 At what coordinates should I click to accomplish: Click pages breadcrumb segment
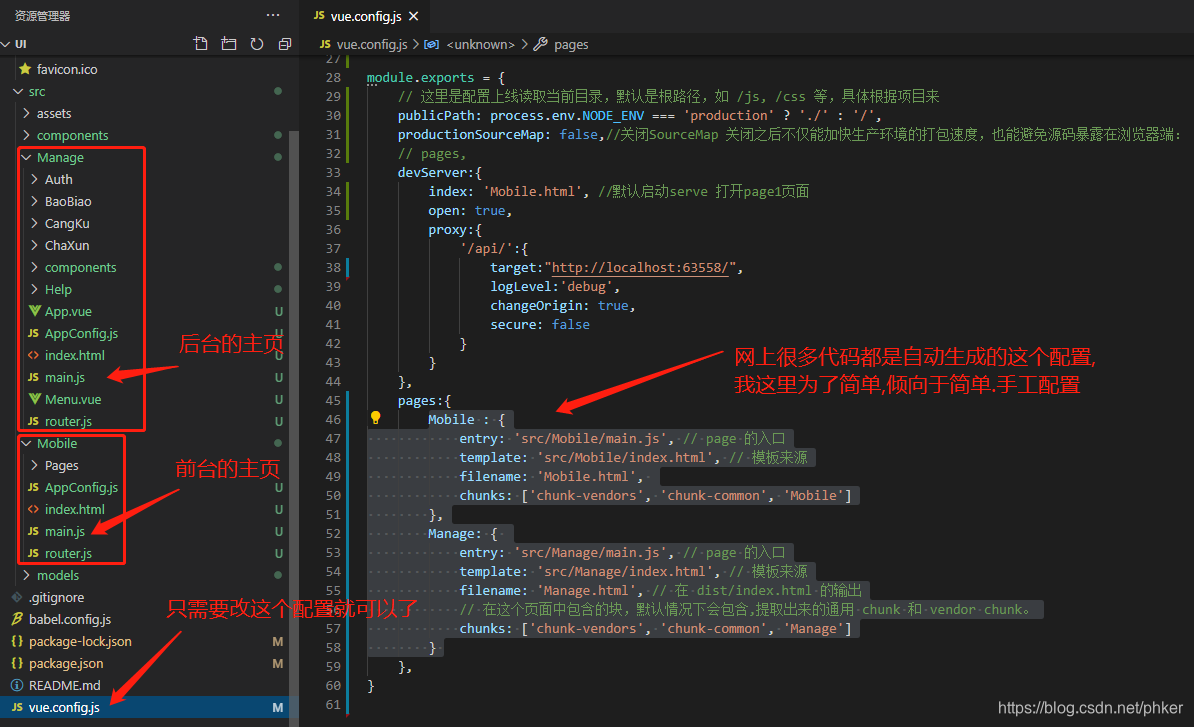click(x=571, y=44)
